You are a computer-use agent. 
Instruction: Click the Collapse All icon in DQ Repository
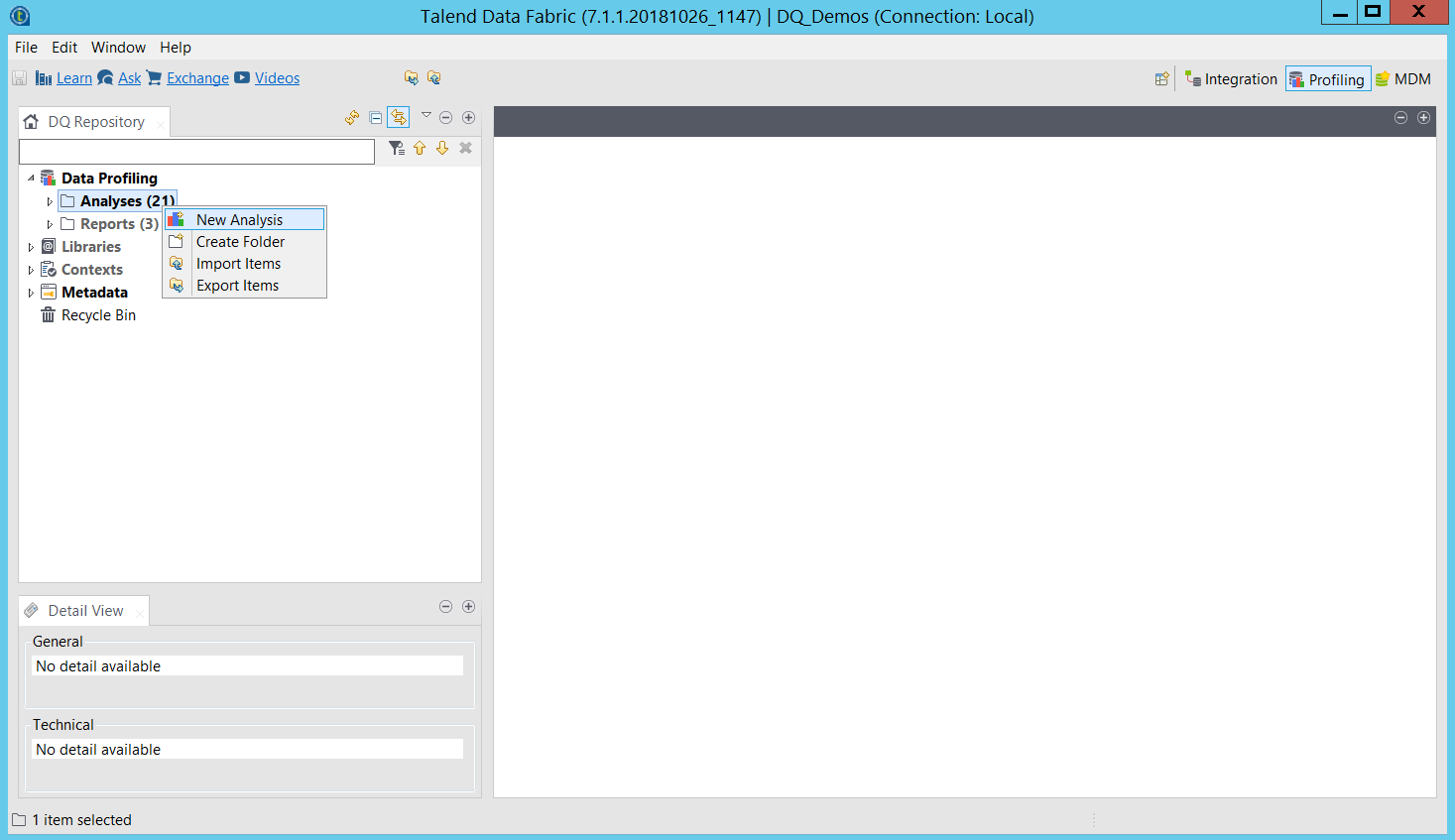point(376,118)
